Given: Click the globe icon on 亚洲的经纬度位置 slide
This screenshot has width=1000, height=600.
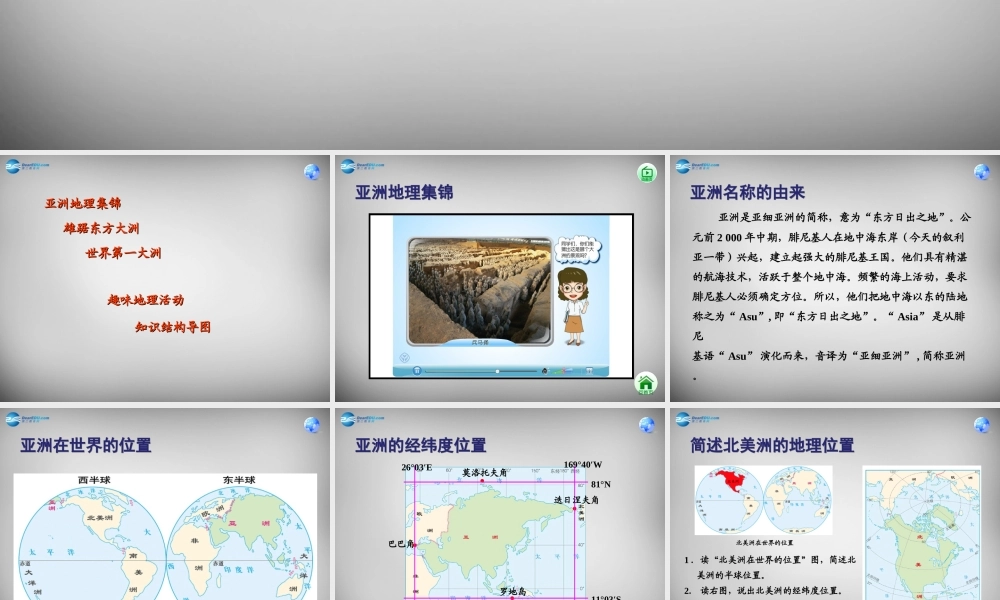Looking at the screenshot, I should coord(647,425).
